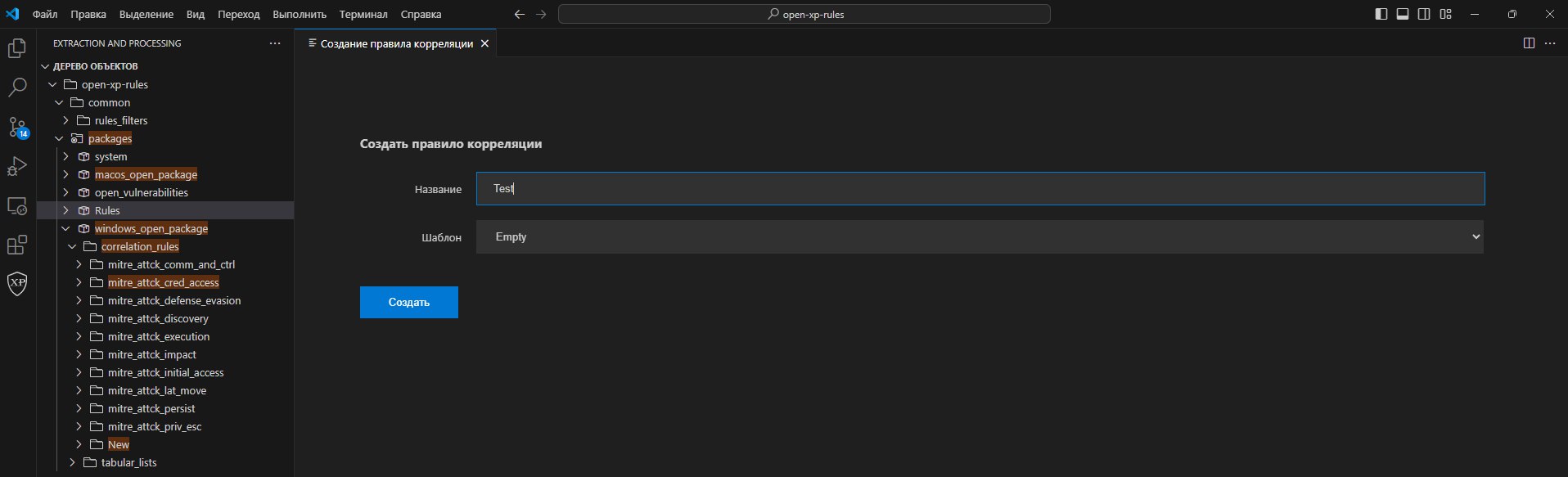The image size is (1568, 477).
Task: Toggle the secondary side bar layout
Action: (1424, 14)
